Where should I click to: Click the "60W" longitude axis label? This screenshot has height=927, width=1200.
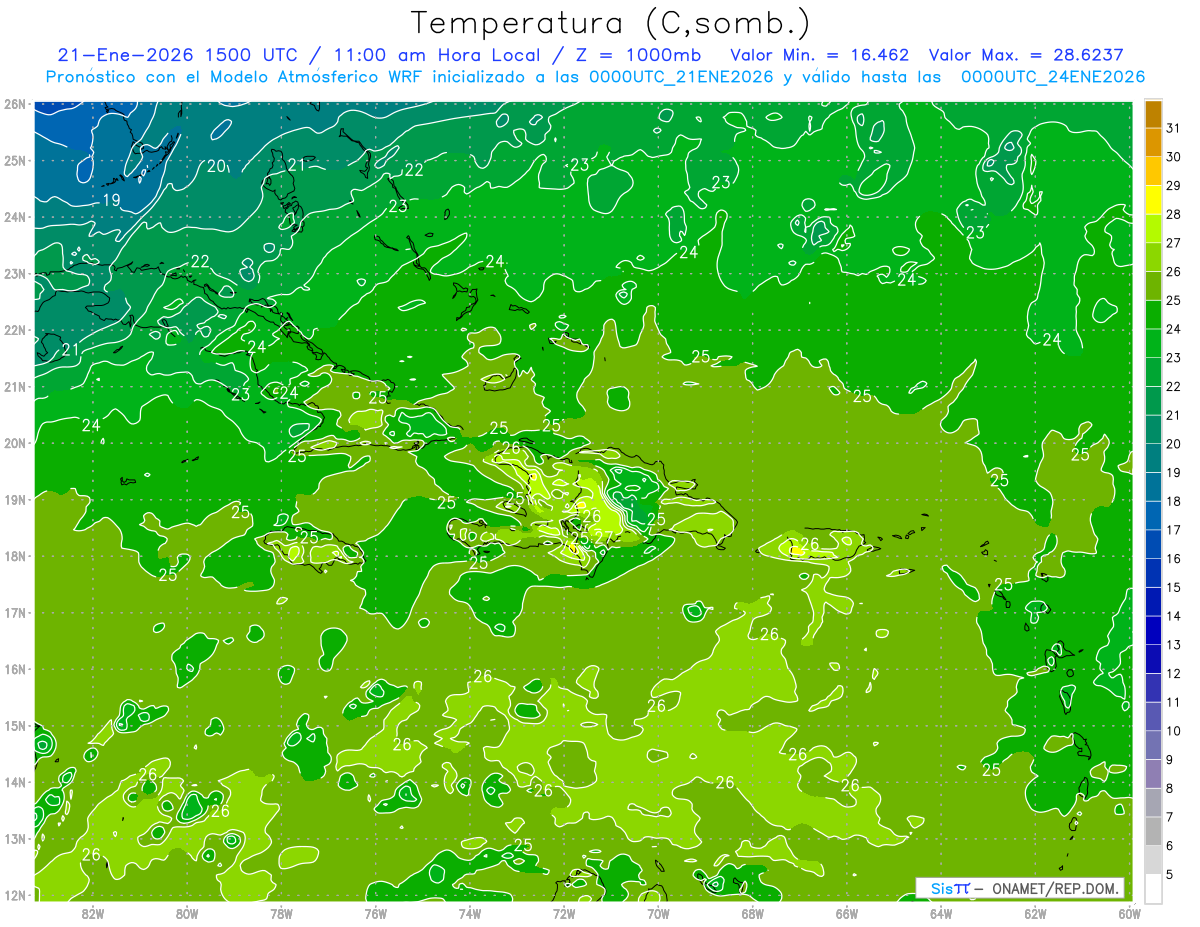pos(1130,913)
